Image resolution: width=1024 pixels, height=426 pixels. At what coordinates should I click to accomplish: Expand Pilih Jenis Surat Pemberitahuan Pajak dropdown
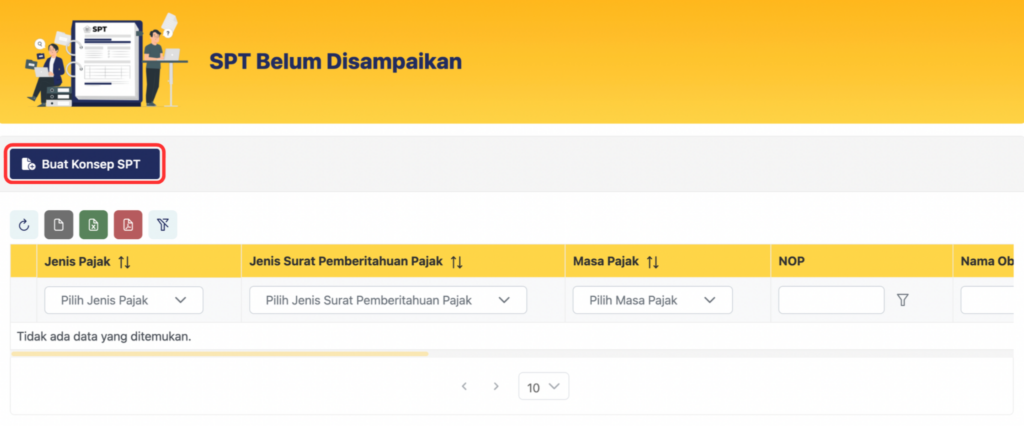[x=387, y=300]
